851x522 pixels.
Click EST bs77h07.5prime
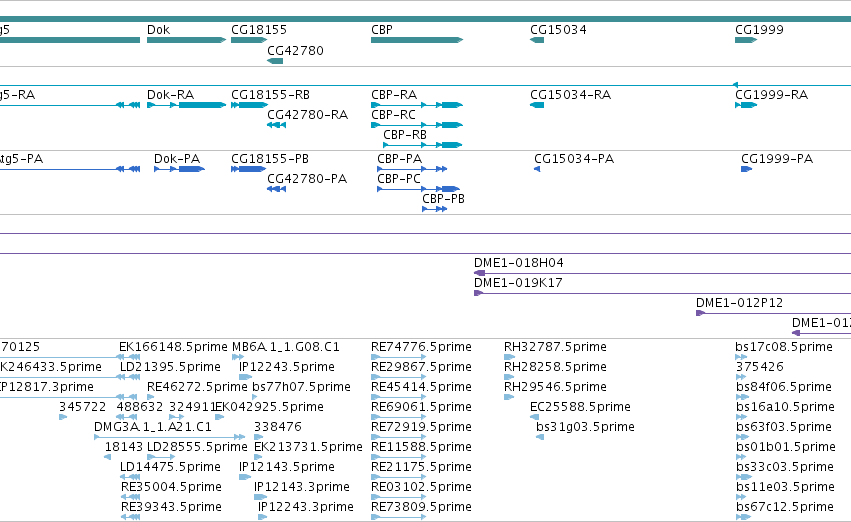point(301,387)
